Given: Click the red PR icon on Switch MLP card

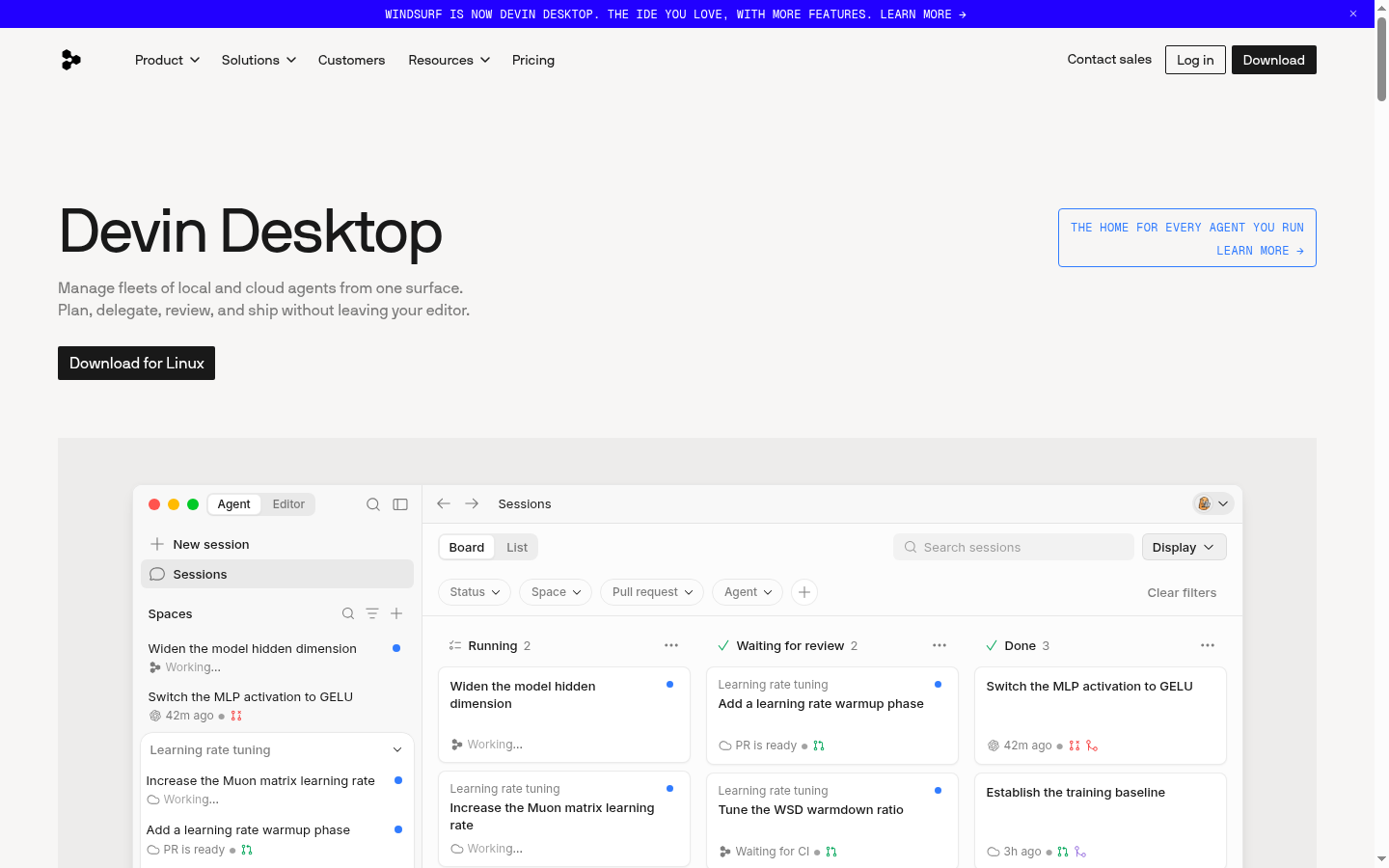Looking at the screenshot, I should pyautogui.click(x=1075, y=746).
